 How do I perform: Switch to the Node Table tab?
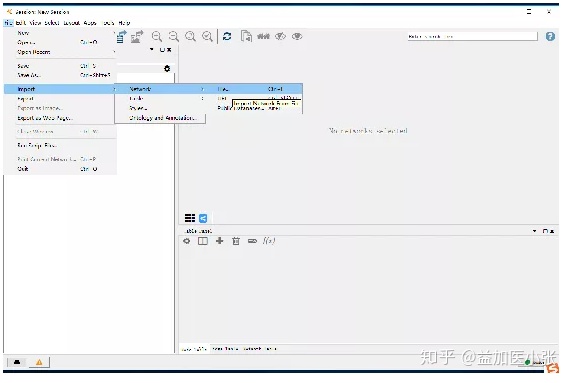click(194, 349)
